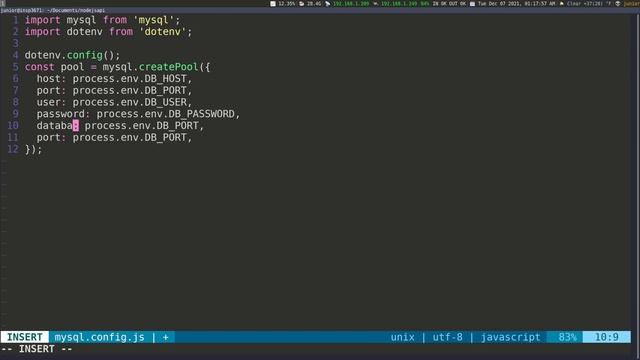The width and height of the screenshot is (640, 360).
Task: Place cursor on 'dotenv' string in line 2
Action: click(162, 32)
